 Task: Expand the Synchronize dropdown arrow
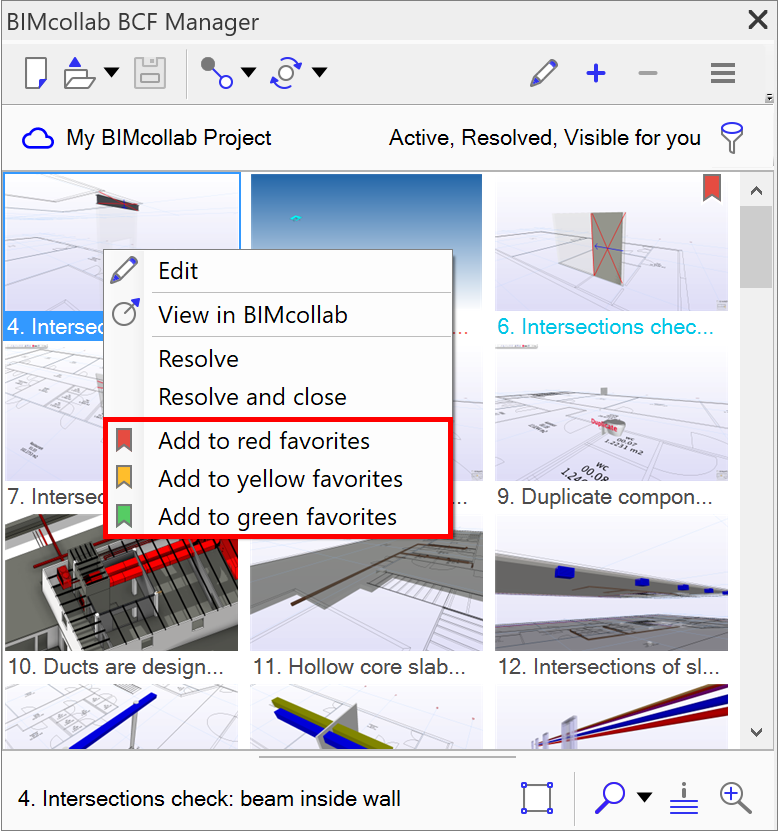tap(319, 72)
